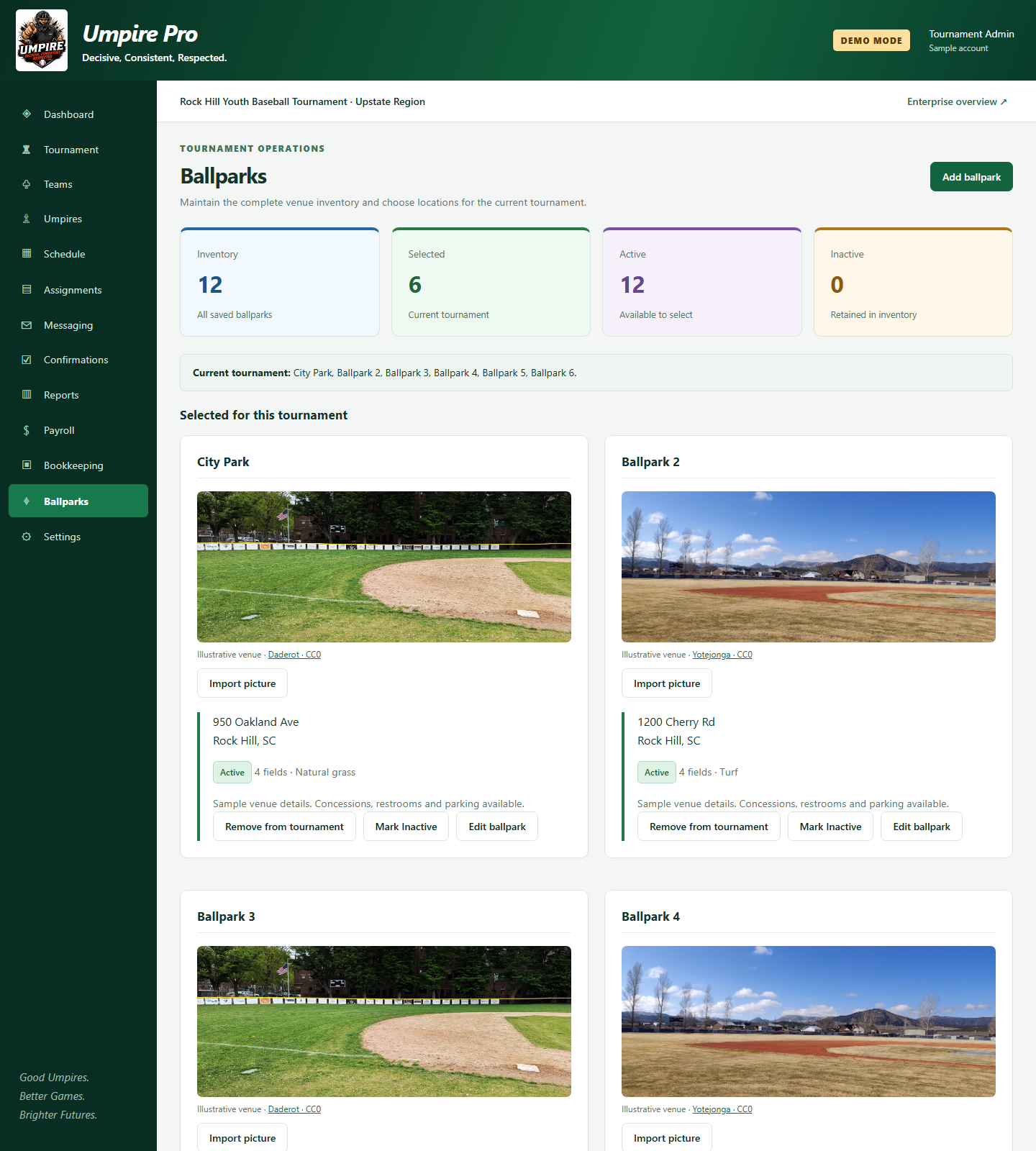1036x1151 pixels.
Task: Click the Umpire Pro logo image
Action: (42, 40)
